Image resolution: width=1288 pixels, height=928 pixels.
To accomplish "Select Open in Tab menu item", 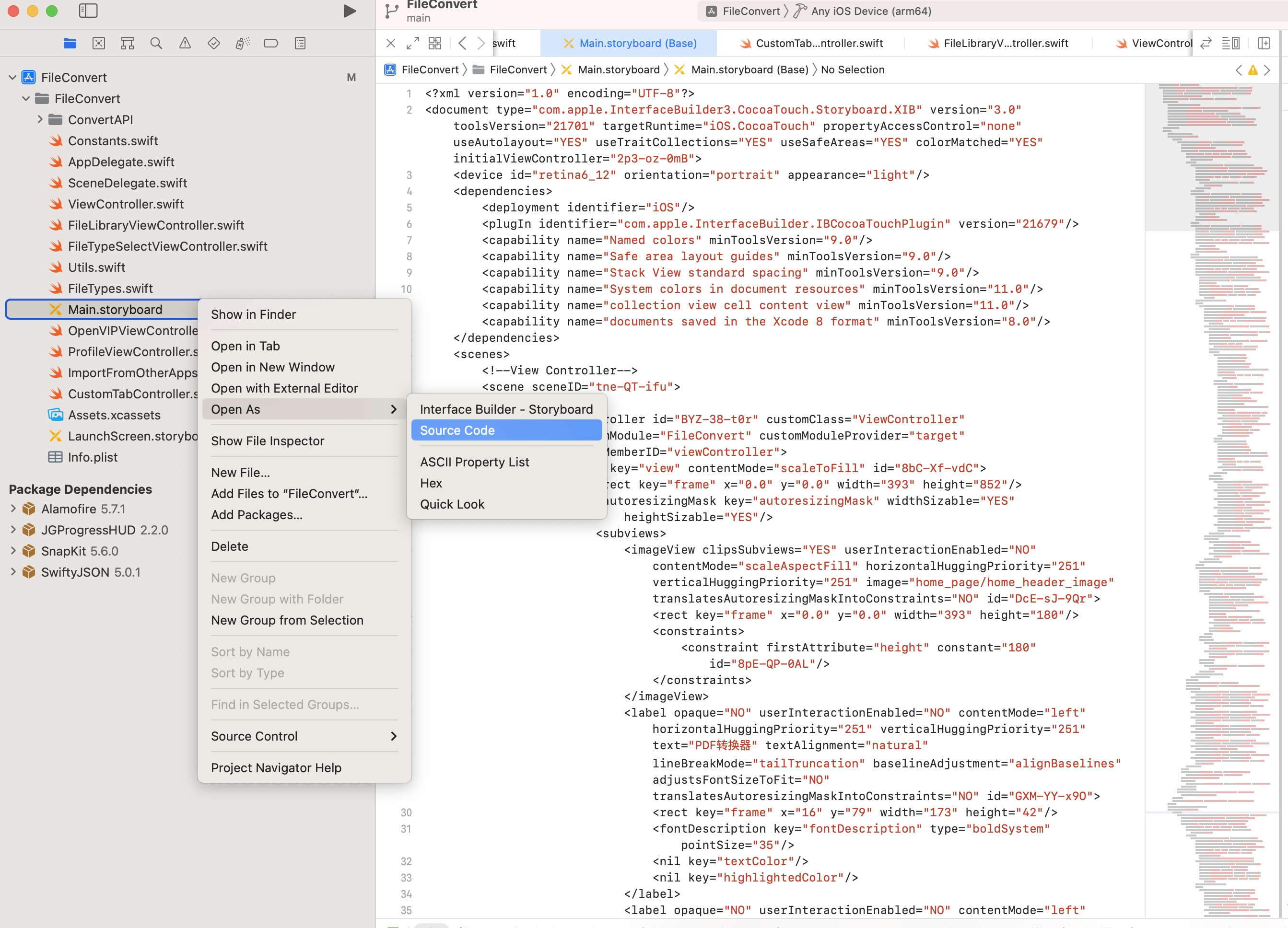I will point(304,346).
